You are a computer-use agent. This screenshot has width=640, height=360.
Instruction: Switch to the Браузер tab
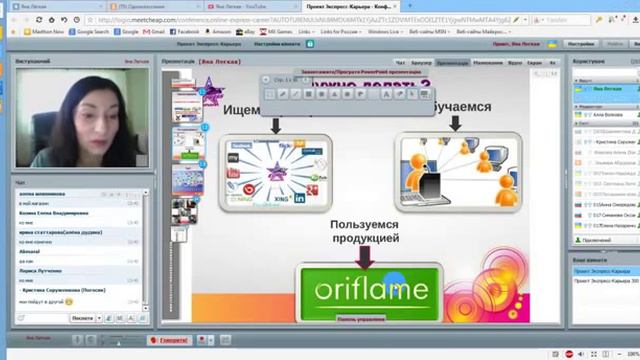pyautogui.click(x=421, y=62)
